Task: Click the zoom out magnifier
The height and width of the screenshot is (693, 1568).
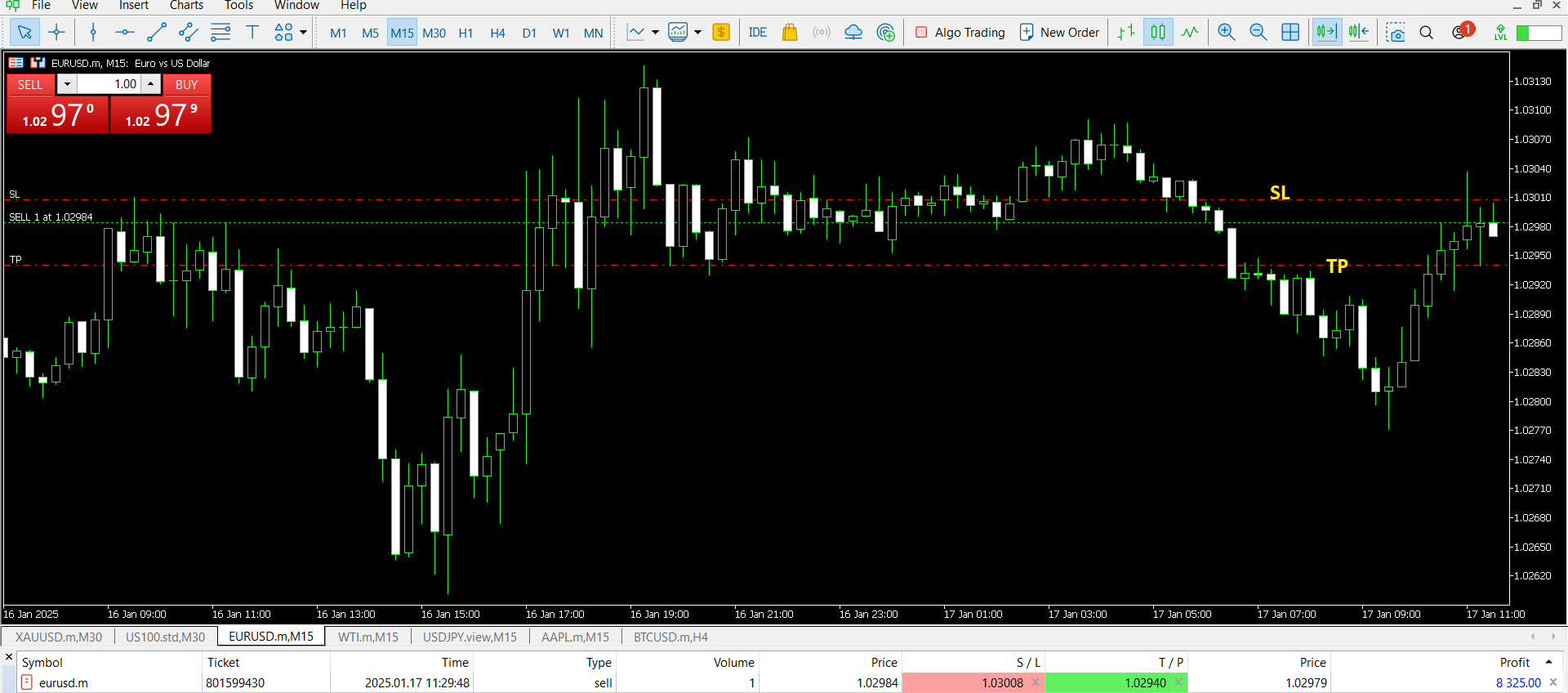Action: pyautogui.click(x=1258, y=33)
